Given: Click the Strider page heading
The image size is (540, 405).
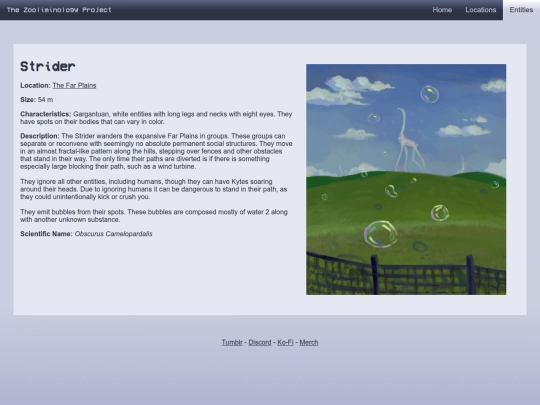Looking at the screenshot, I should pos(48,66).
